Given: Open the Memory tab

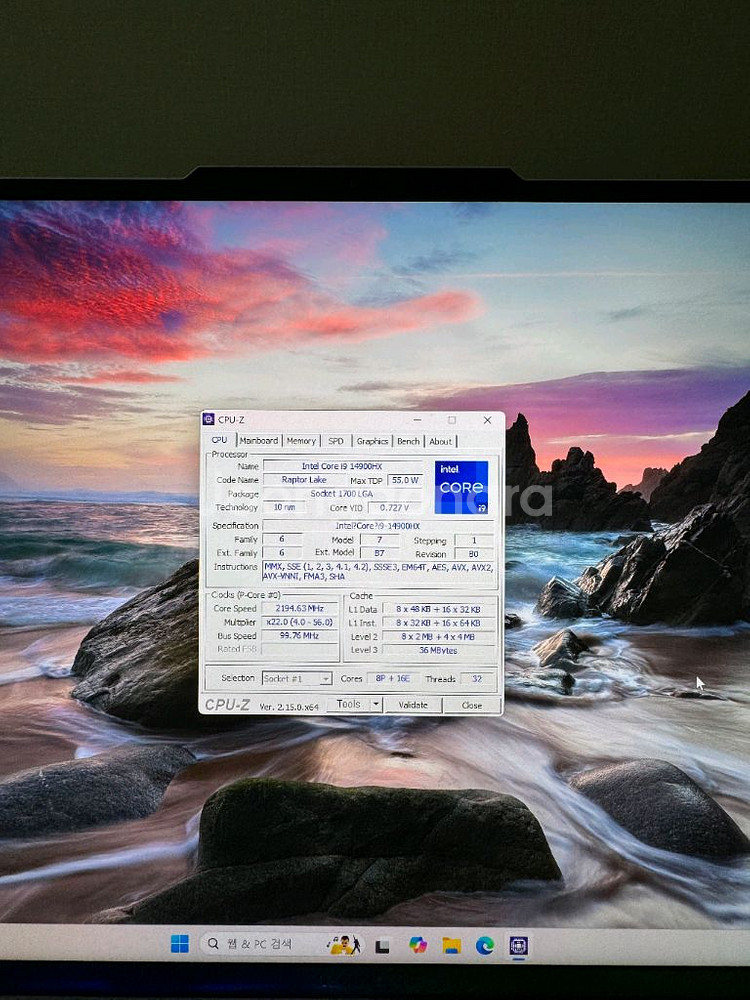Looking at the screenshot, I should [301, 441].
